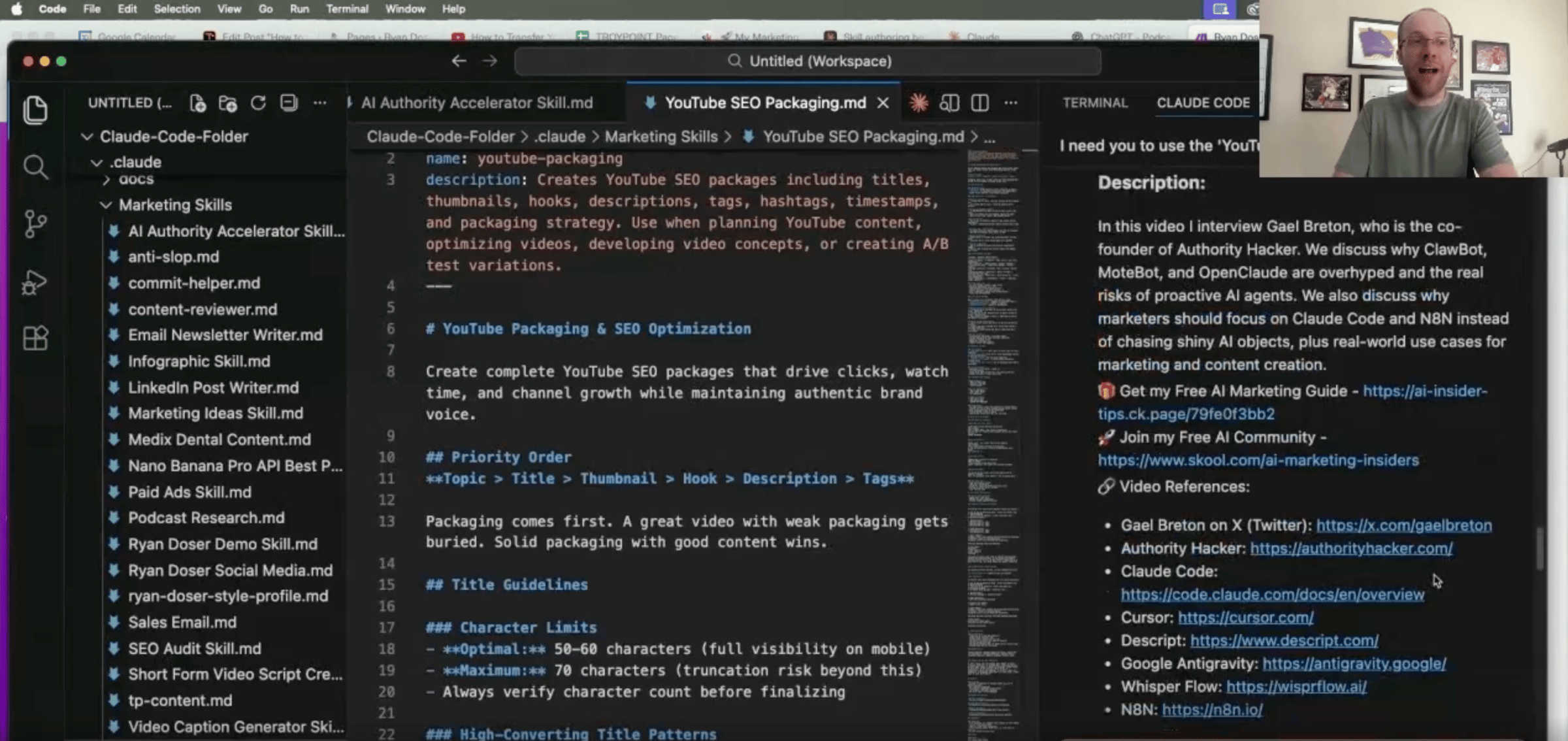
Task: Open the Explorer view icon
Action: pos(35,110)
